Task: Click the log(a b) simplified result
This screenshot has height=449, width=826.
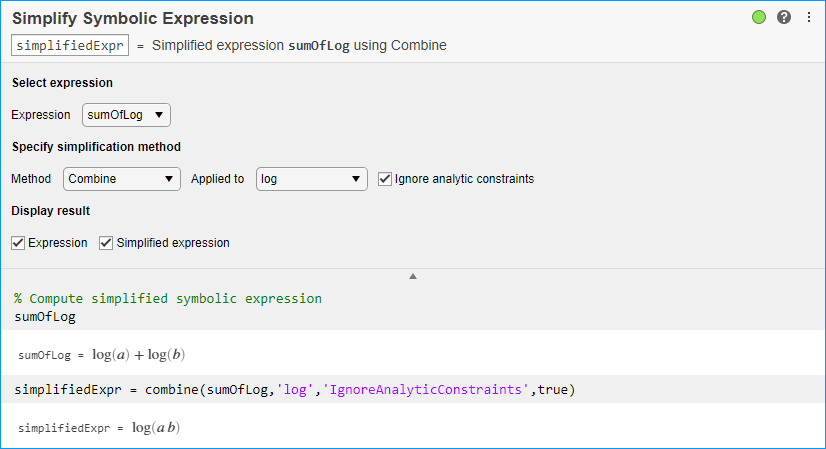Action: pyautogui.click(x=156, y=427)
